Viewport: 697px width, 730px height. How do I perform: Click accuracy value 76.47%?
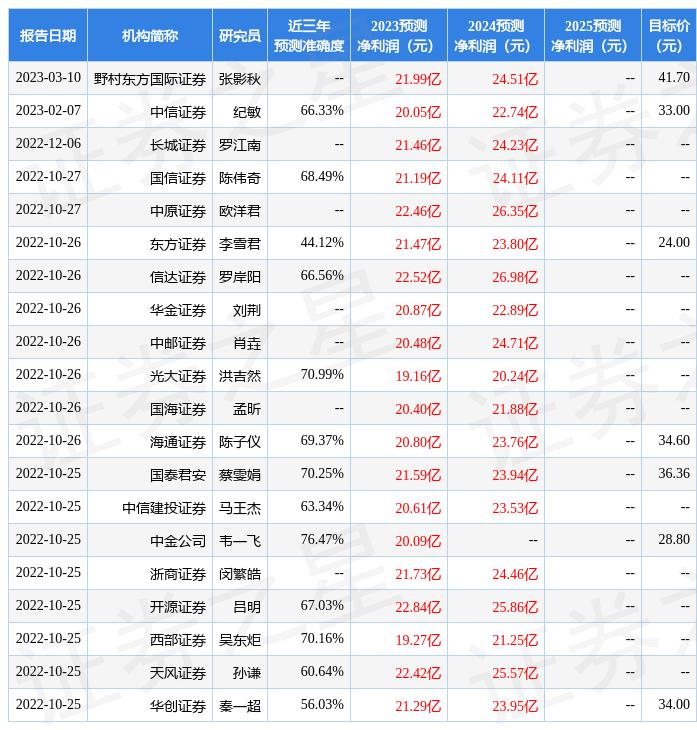point(322,540)
